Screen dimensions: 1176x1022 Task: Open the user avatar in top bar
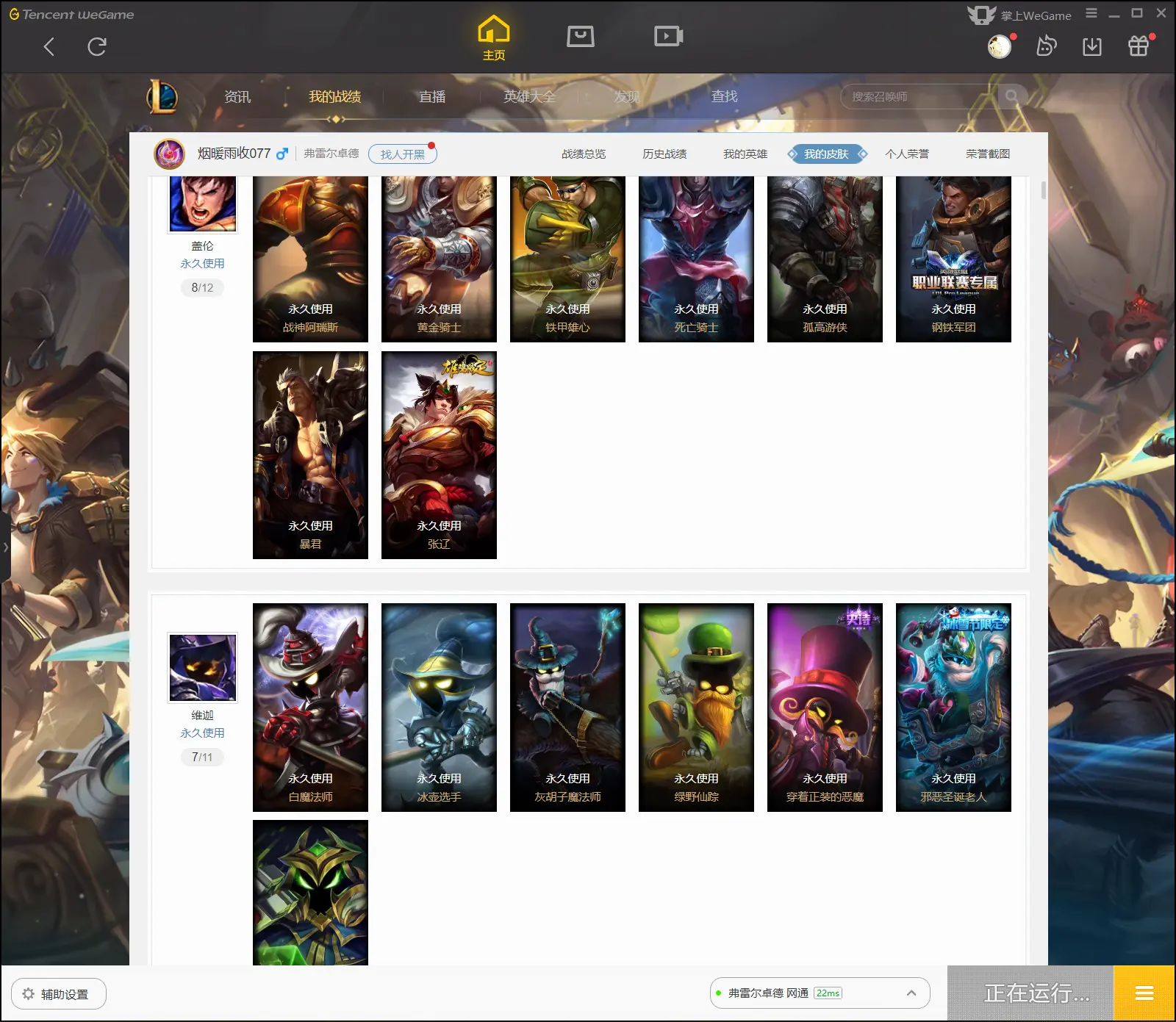click(1000, 47)
